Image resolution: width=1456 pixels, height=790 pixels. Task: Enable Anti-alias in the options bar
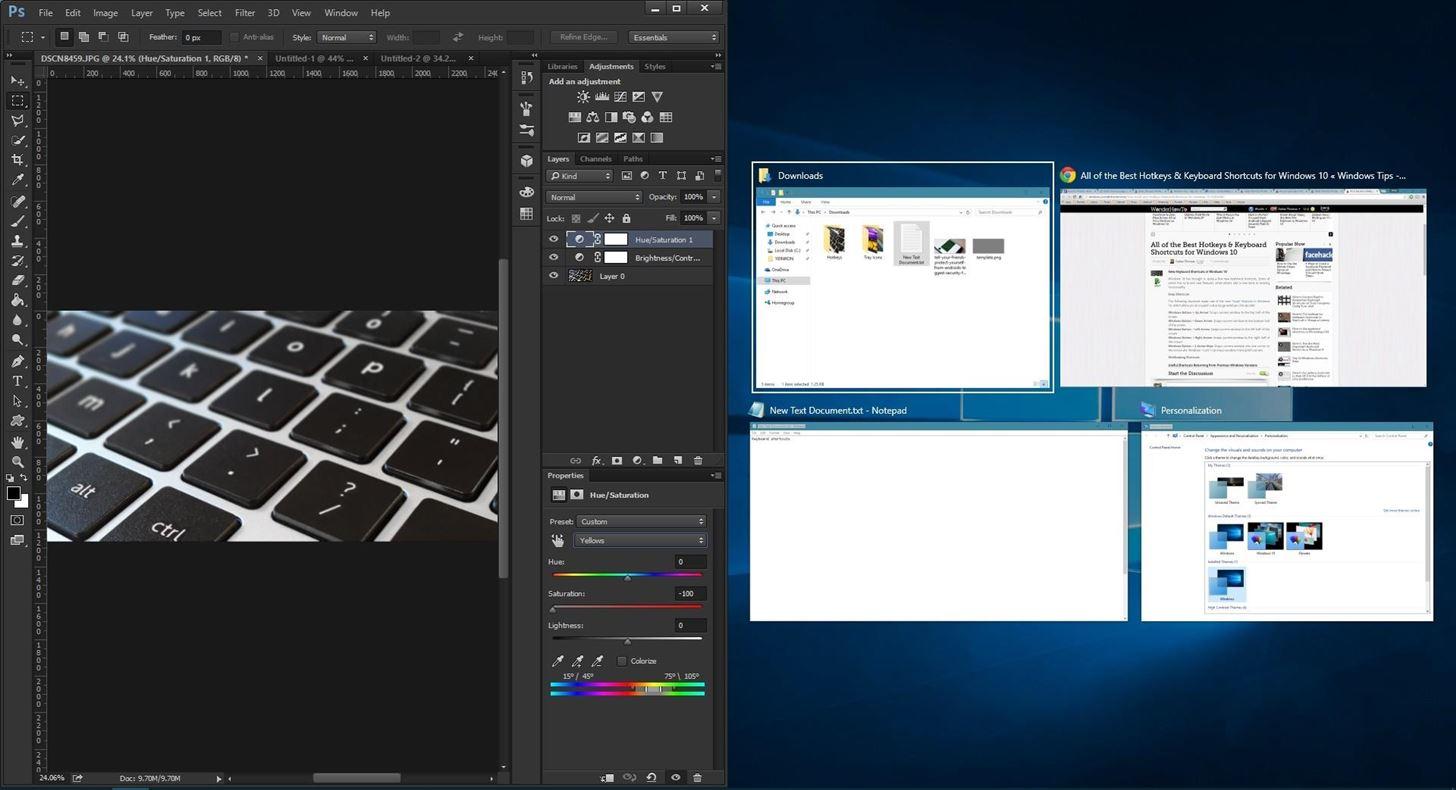click(x=237, y=37)
